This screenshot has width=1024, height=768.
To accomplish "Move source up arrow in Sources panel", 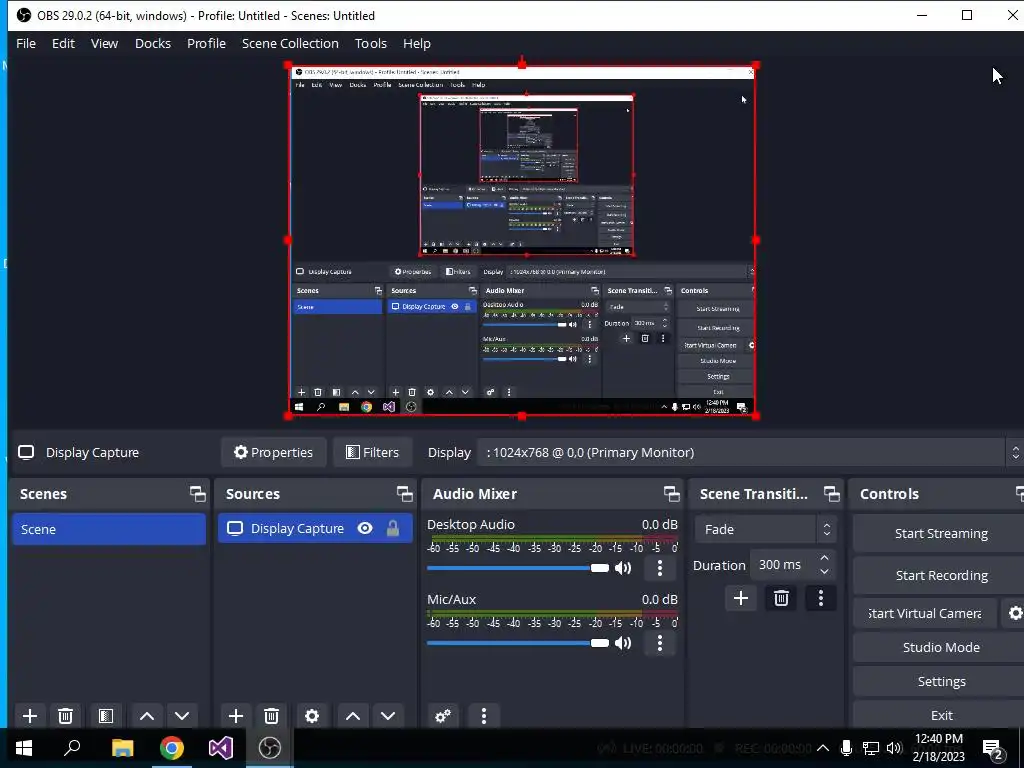I will [353, 716].
